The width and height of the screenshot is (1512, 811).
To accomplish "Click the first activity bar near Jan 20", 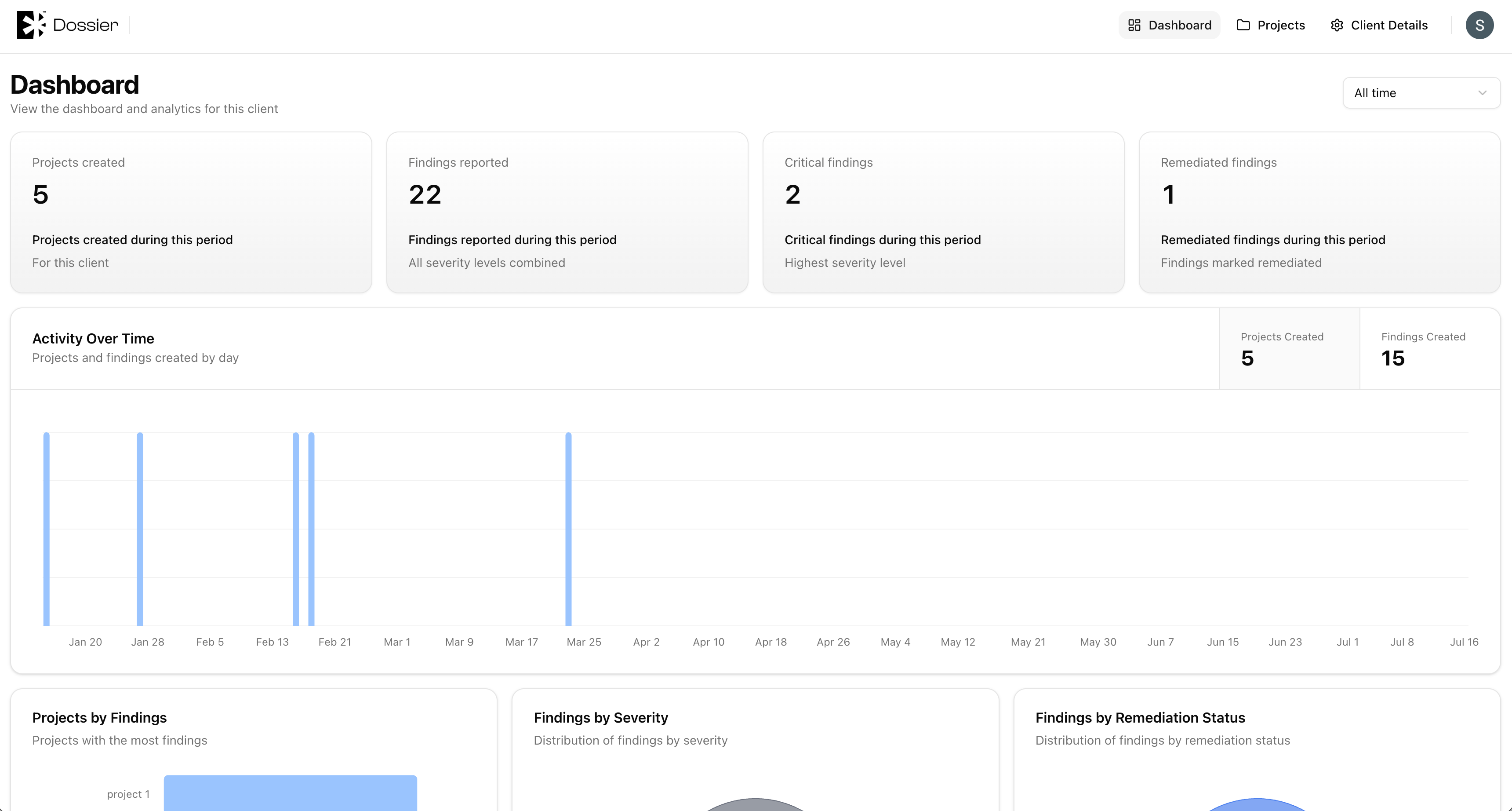I will point(46,529).
